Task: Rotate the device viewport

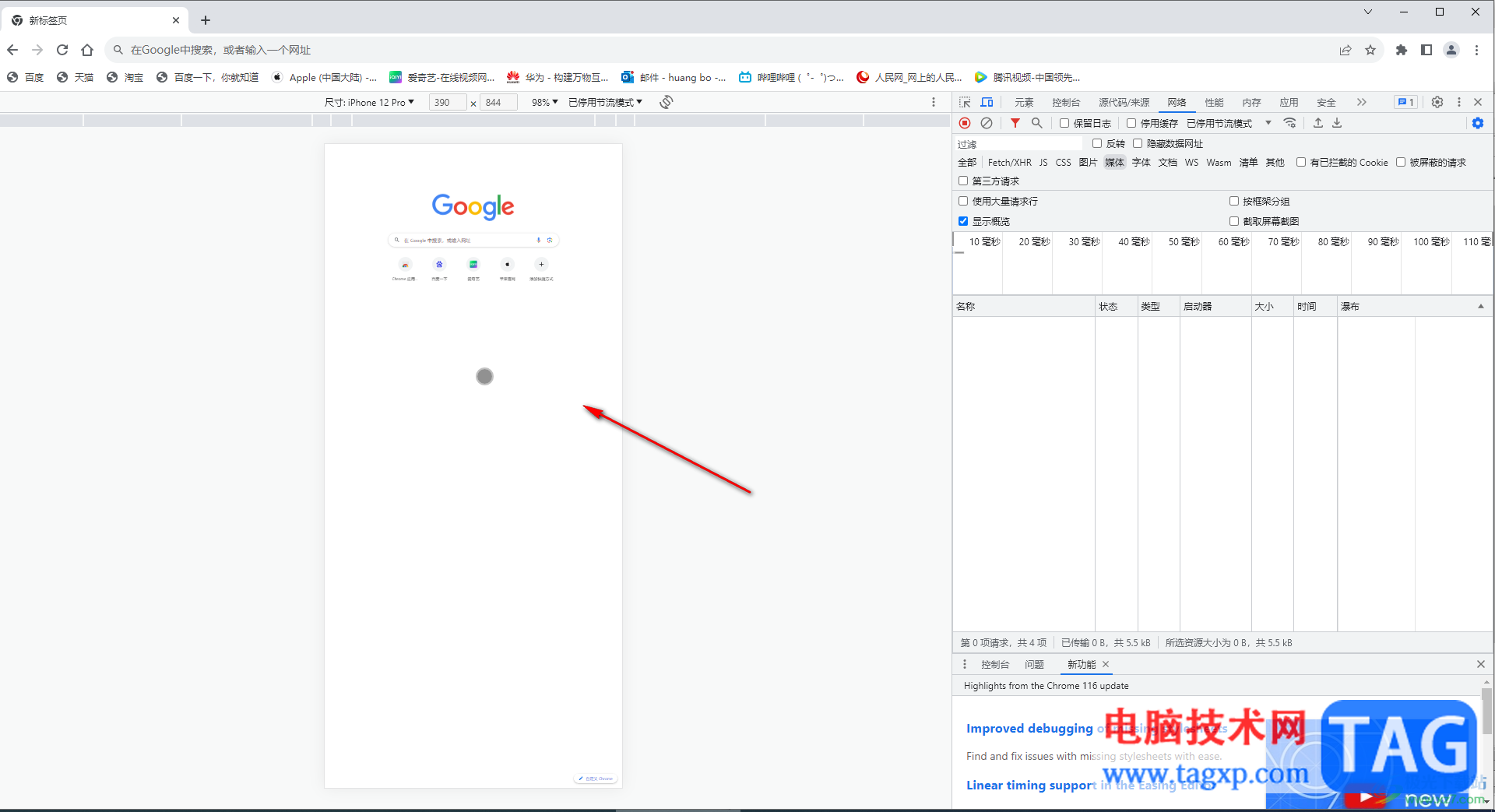Action: tap(667, 102)
